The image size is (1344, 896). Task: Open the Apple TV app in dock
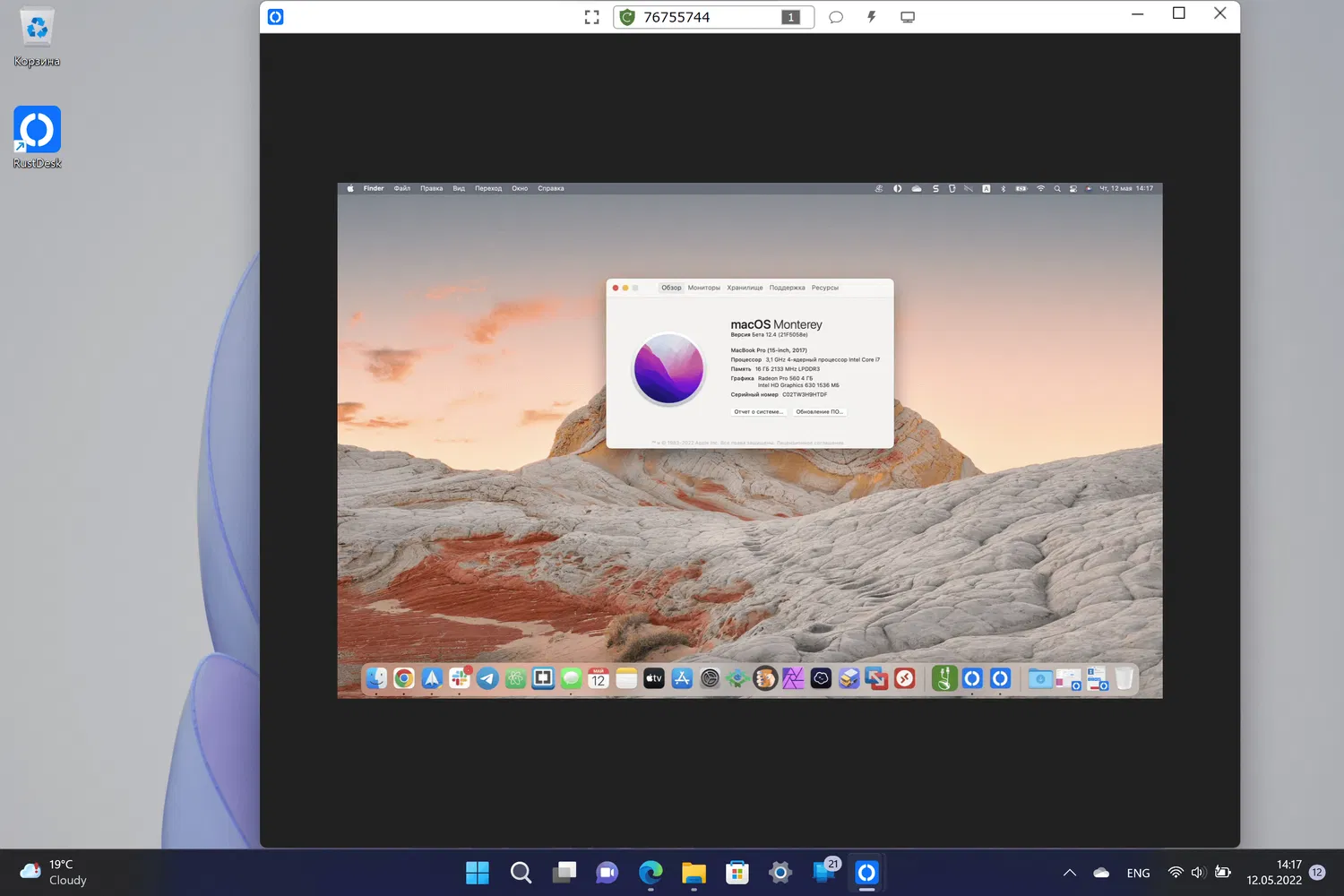[654, 678]
